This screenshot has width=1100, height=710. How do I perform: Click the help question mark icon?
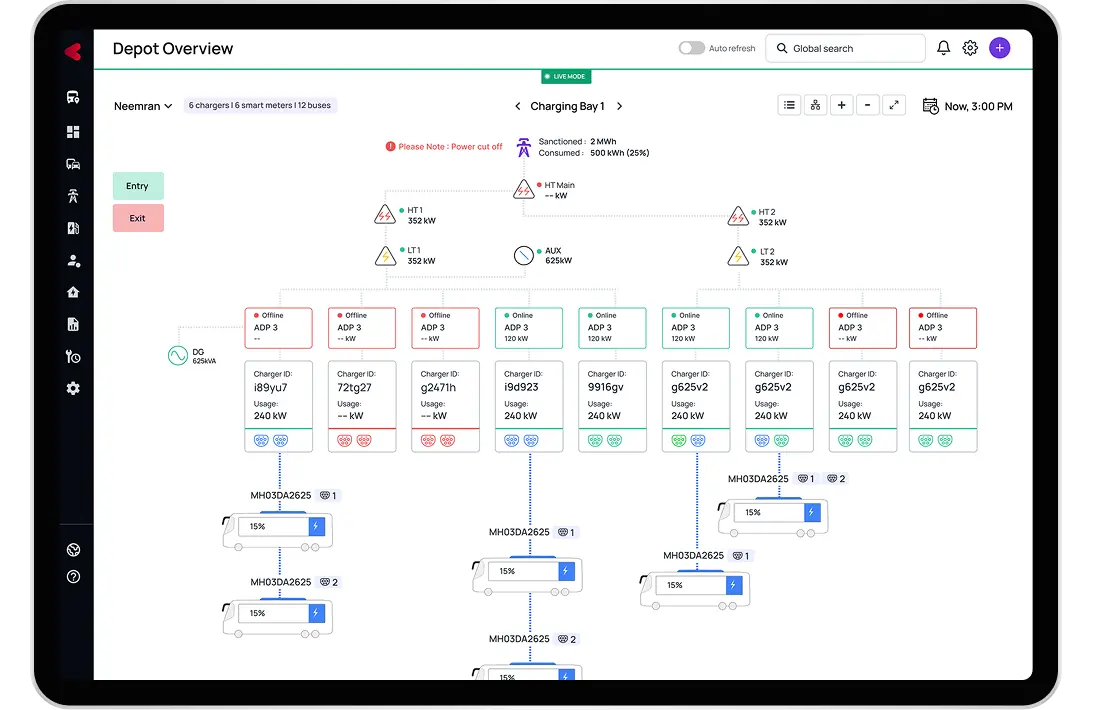[x=73, y=577]
